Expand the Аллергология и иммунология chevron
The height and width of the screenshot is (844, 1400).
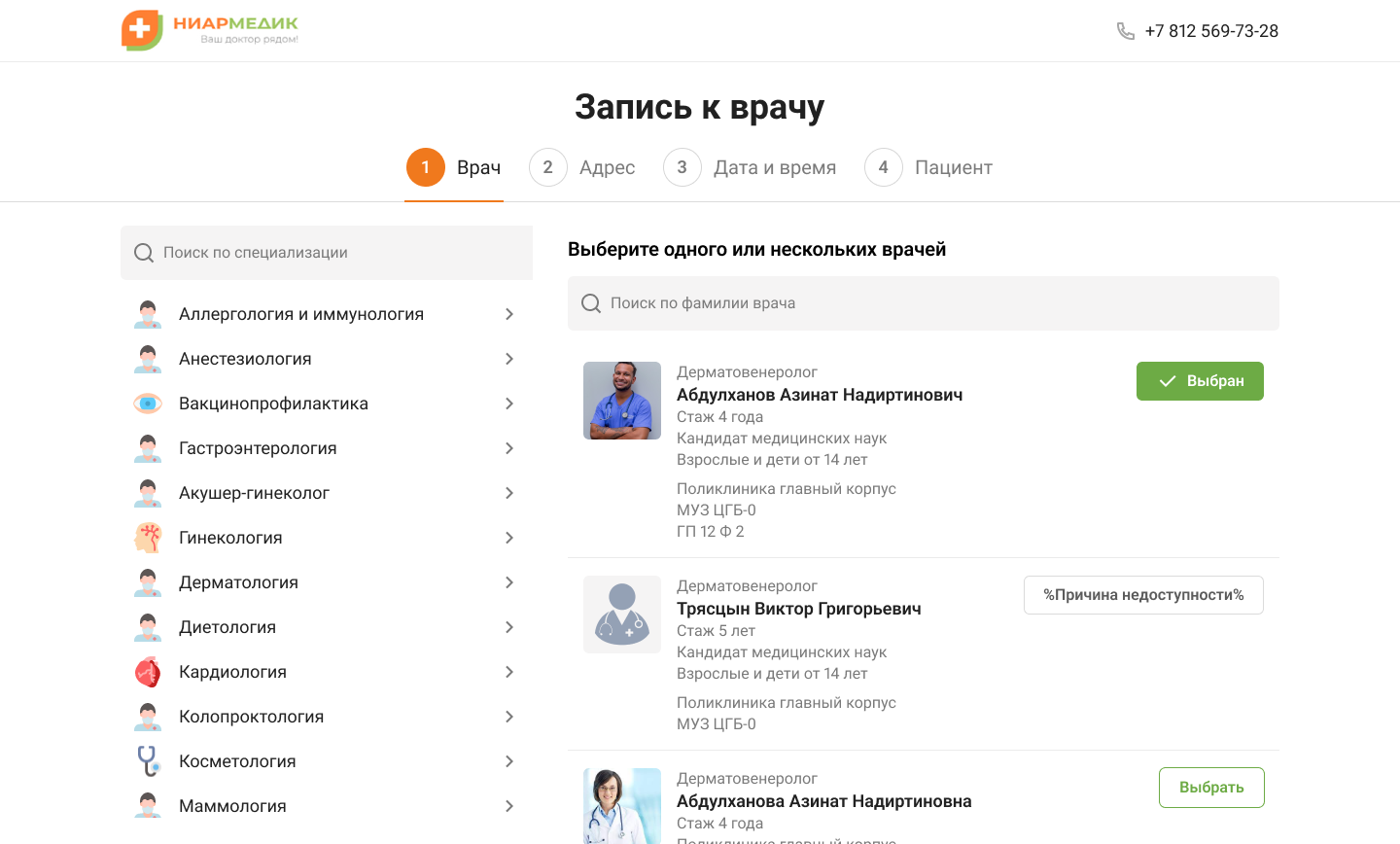(509, 314)
